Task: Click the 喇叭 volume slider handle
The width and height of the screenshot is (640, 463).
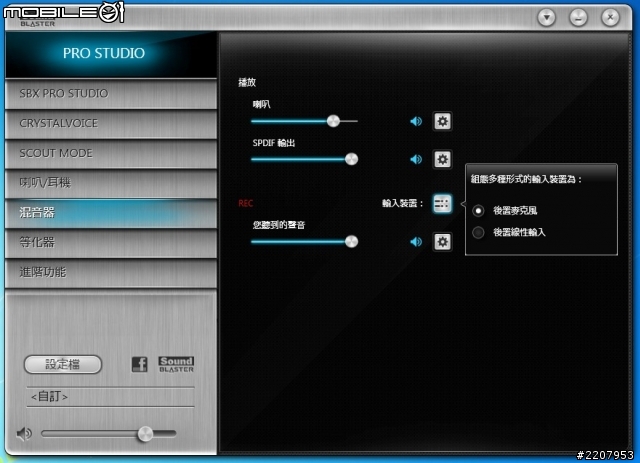Action: coord(333,121)
